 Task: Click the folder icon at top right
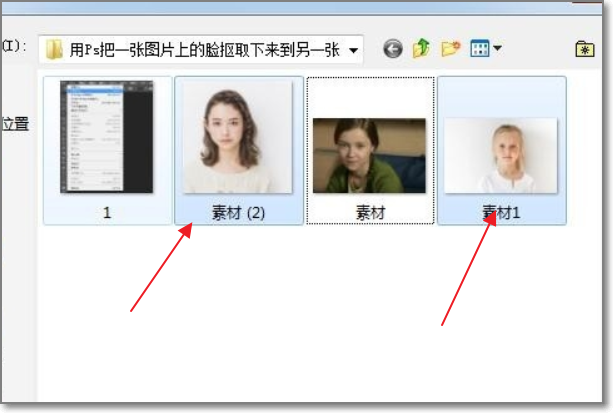tap(585, 49)
